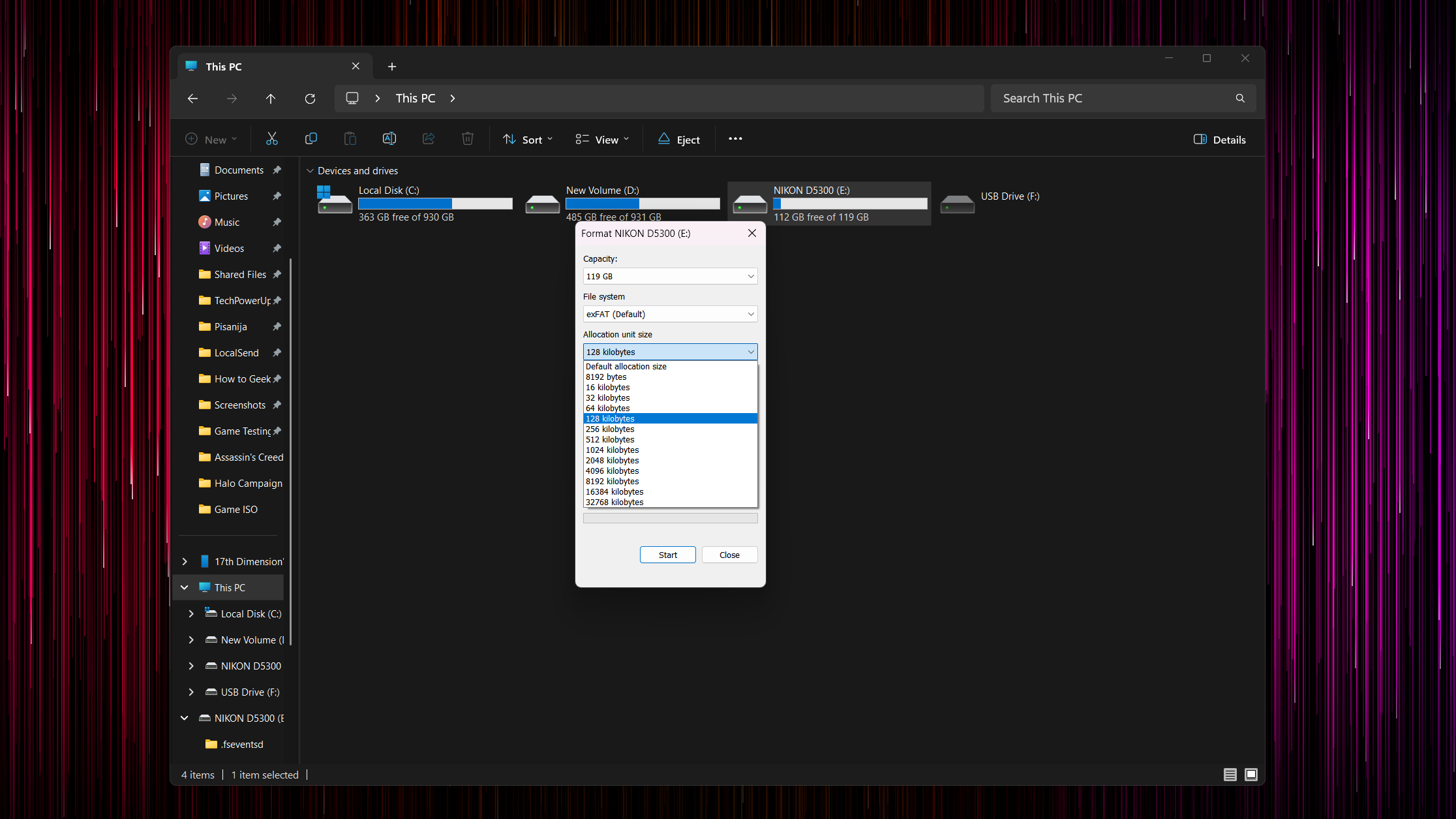The image size is (1456, 819).
Task: Open Videos in the sidebar
Action: 229,249
